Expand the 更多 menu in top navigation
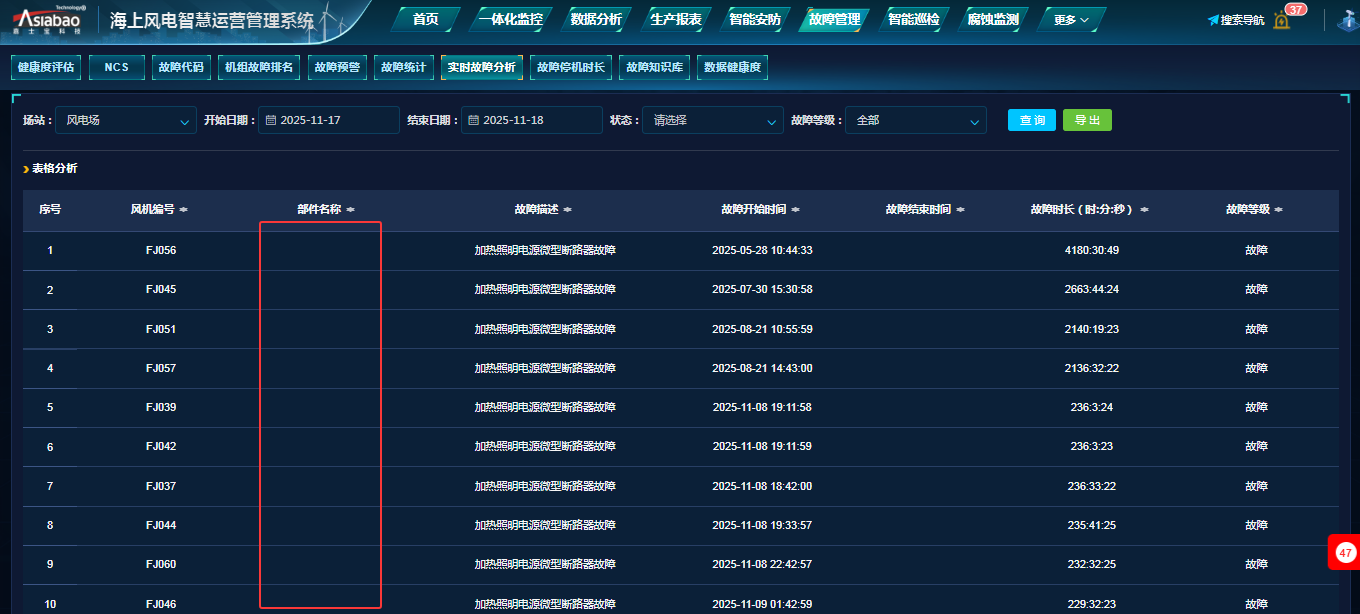The width and height of the screenshot is (1360, 614). click(x=1071, y=19)
